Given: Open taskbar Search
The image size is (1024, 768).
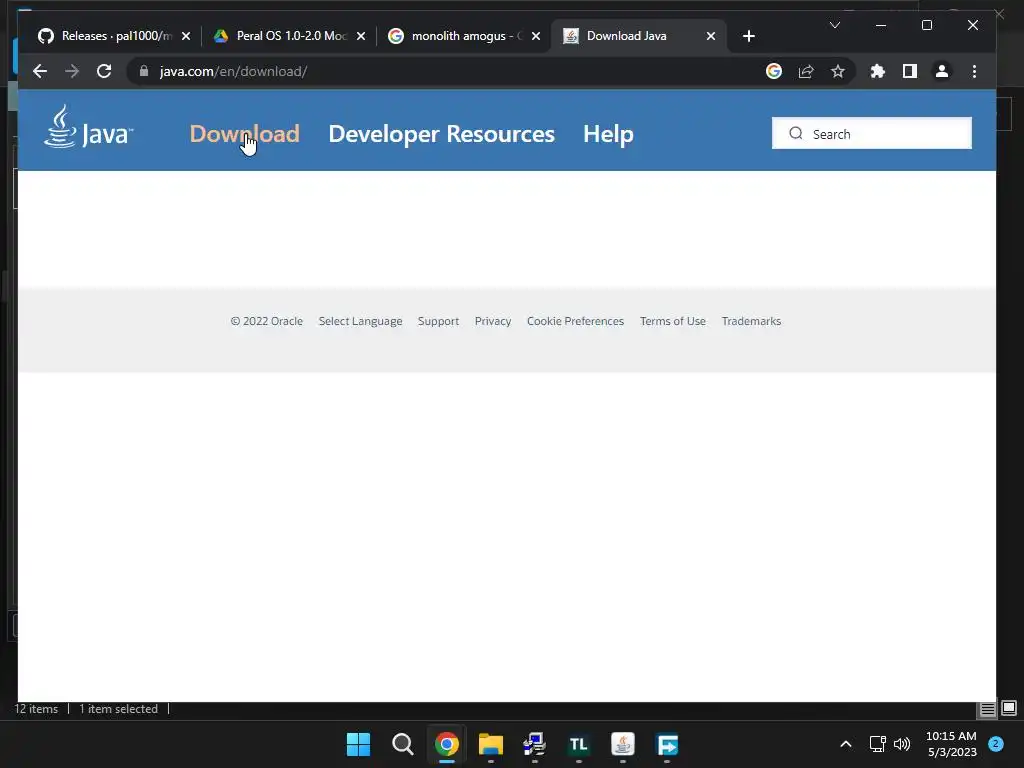Looking at the screenshot, I should click(x=402, y=744).
